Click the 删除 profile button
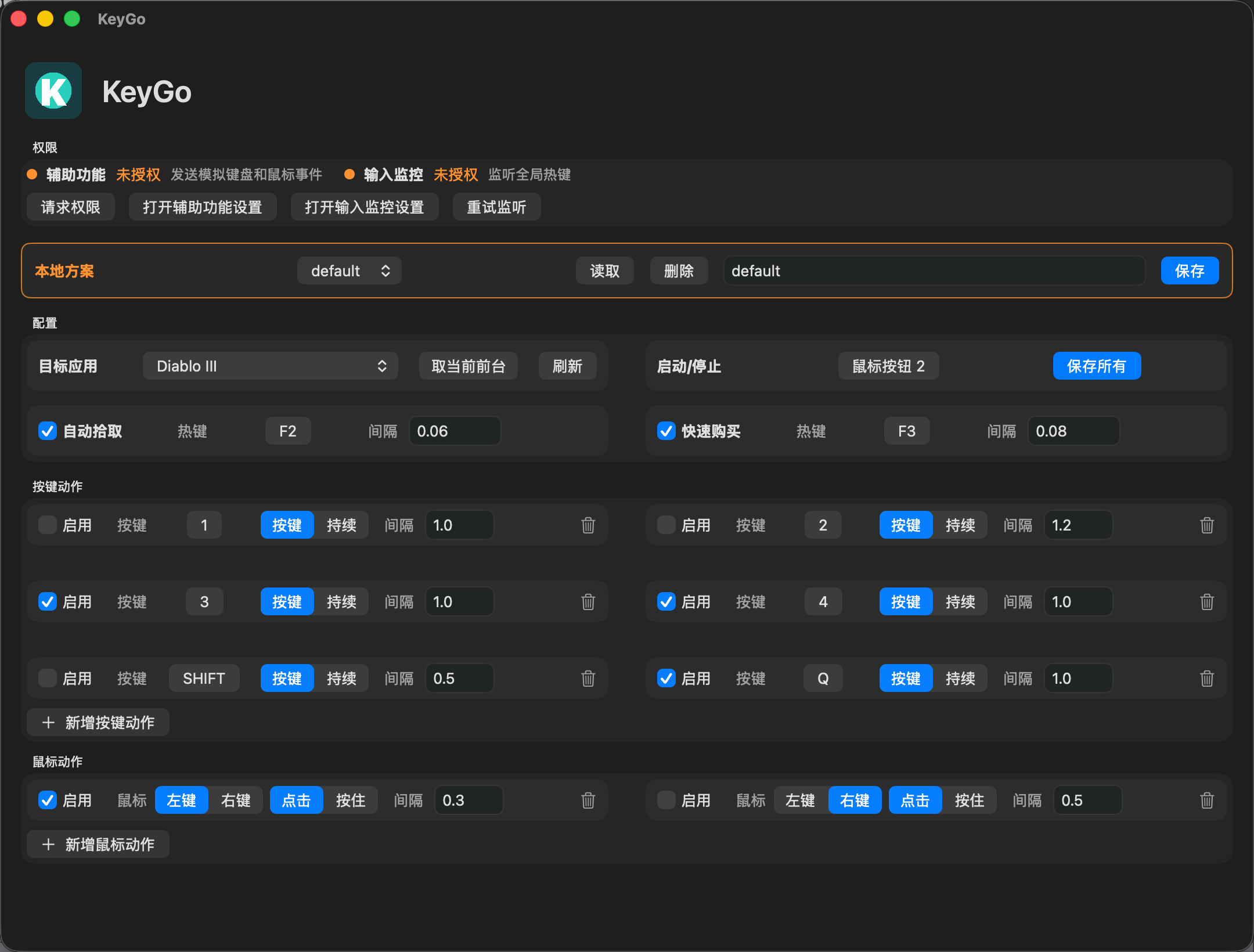 coord(679,271)
